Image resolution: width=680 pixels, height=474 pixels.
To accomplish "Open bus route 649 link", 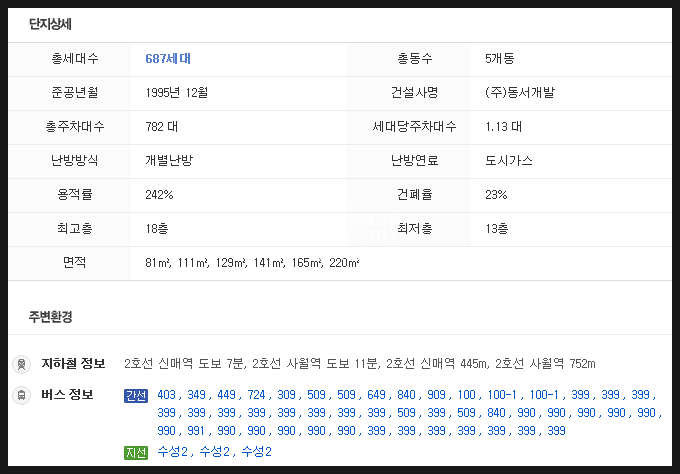I will 376,395.
